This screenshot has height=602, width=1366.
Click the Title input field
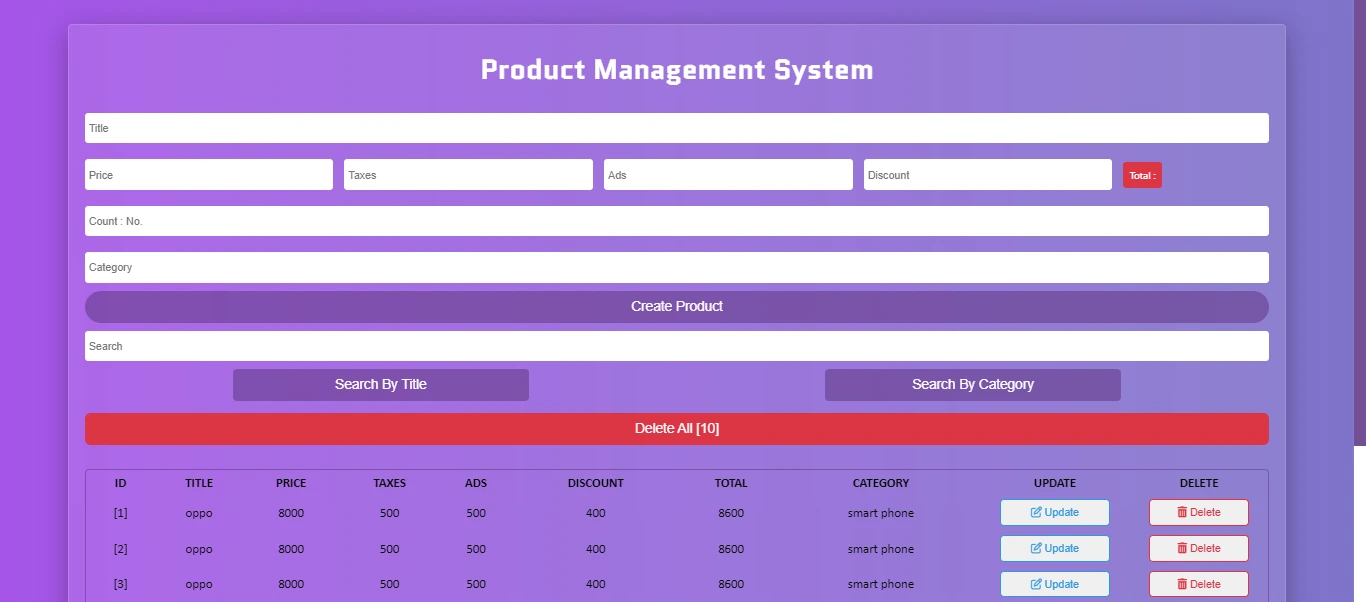[676, 127]
